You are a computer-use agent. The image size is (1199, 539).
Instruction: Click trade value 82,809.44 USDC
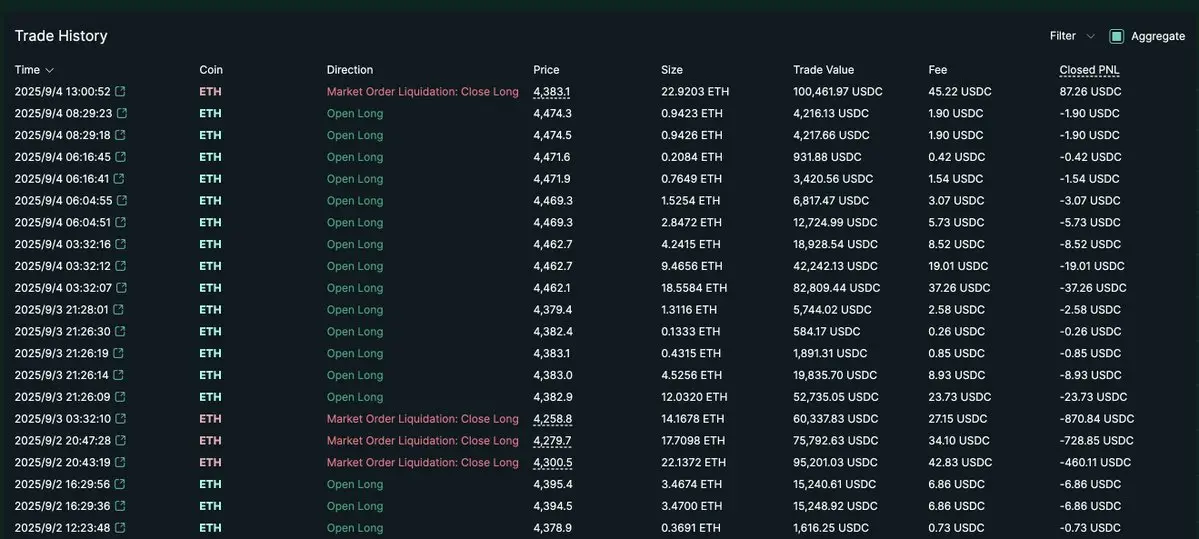[x=836, y=288]
